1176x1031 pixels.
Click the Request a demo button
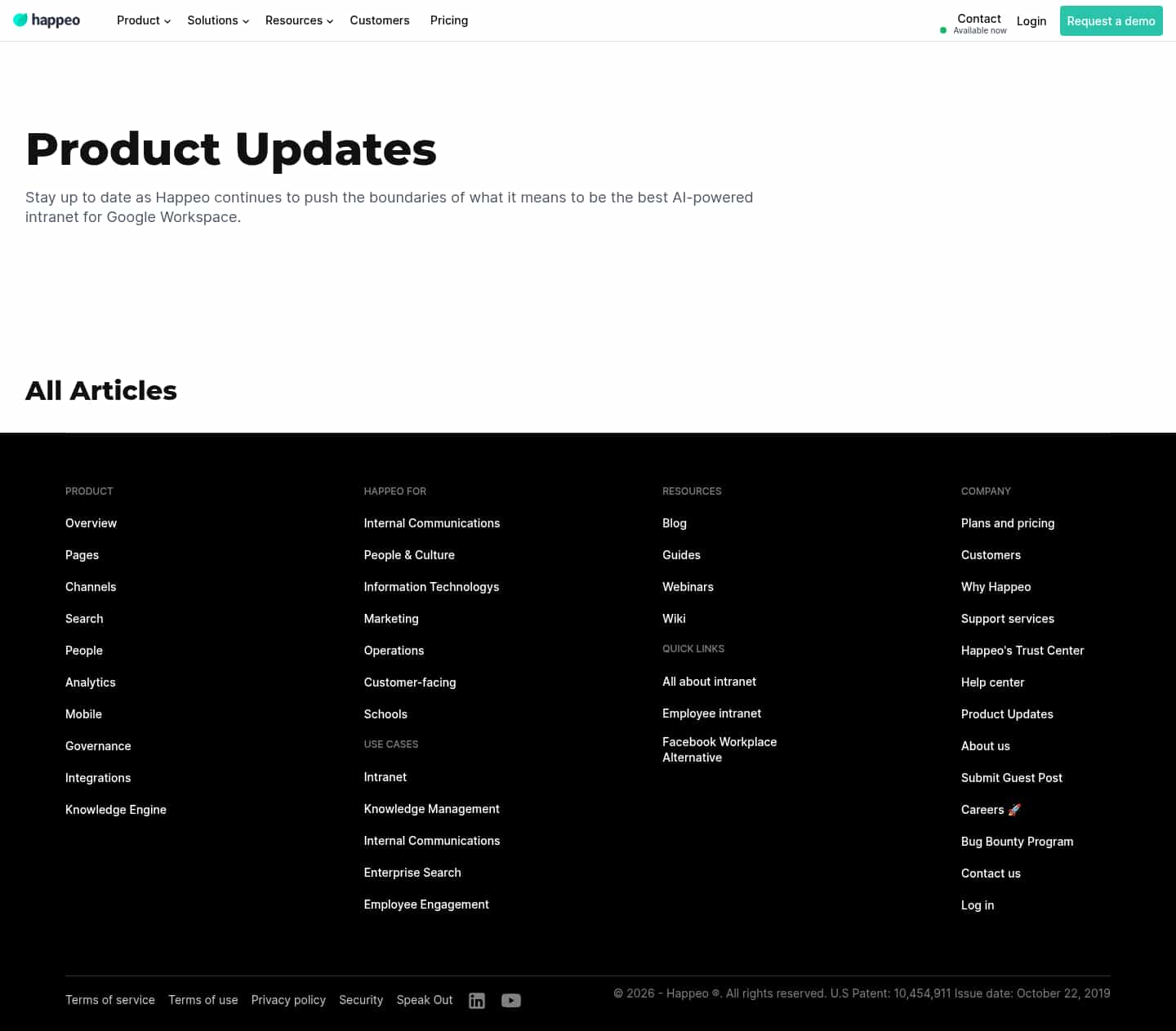point(1111,20)
